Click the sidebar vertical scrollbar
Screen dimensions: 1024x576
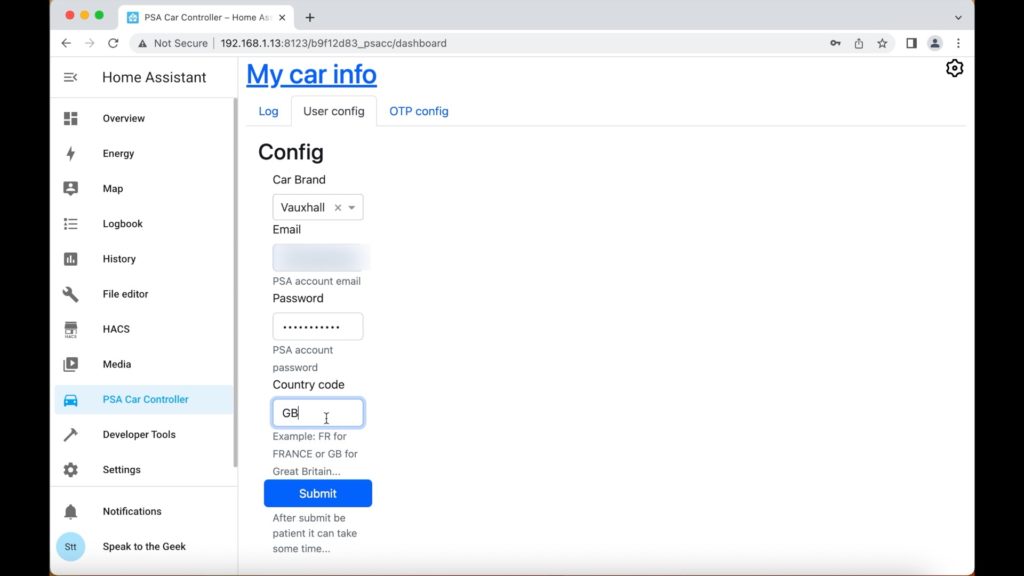tap(235, 283)
